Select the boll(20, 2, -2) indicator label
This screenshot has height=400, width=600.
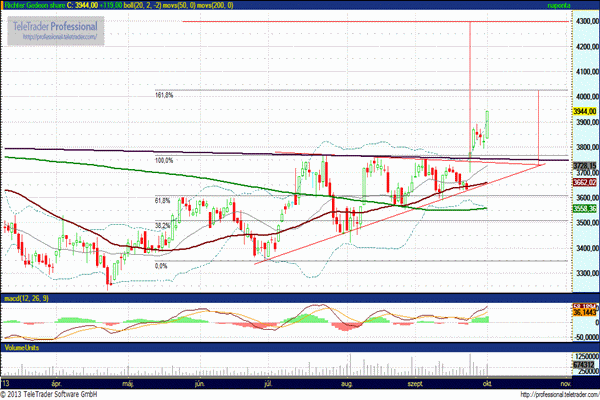click(142, 5)
